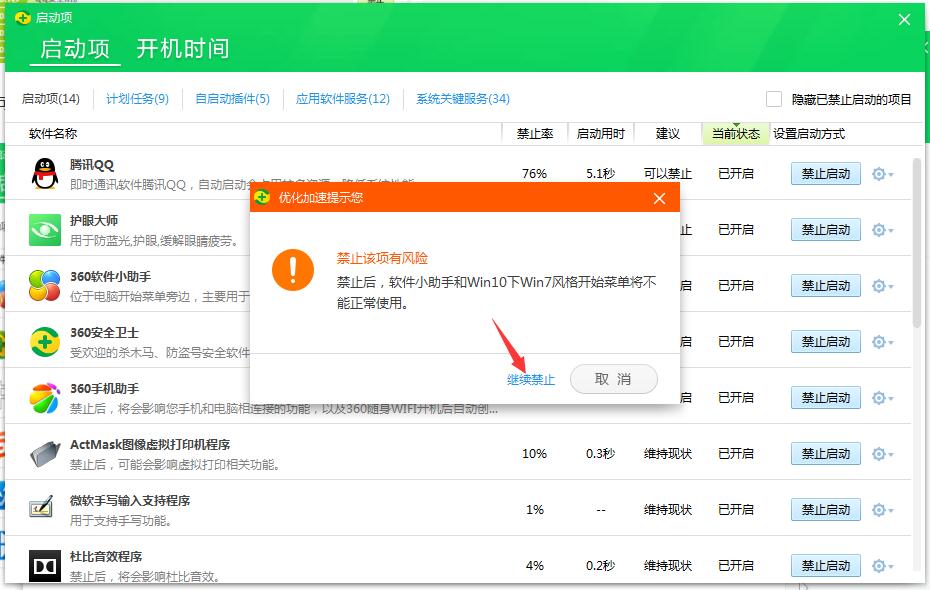
Task: Sort by 建议 column header
Action: coord(668,134)
